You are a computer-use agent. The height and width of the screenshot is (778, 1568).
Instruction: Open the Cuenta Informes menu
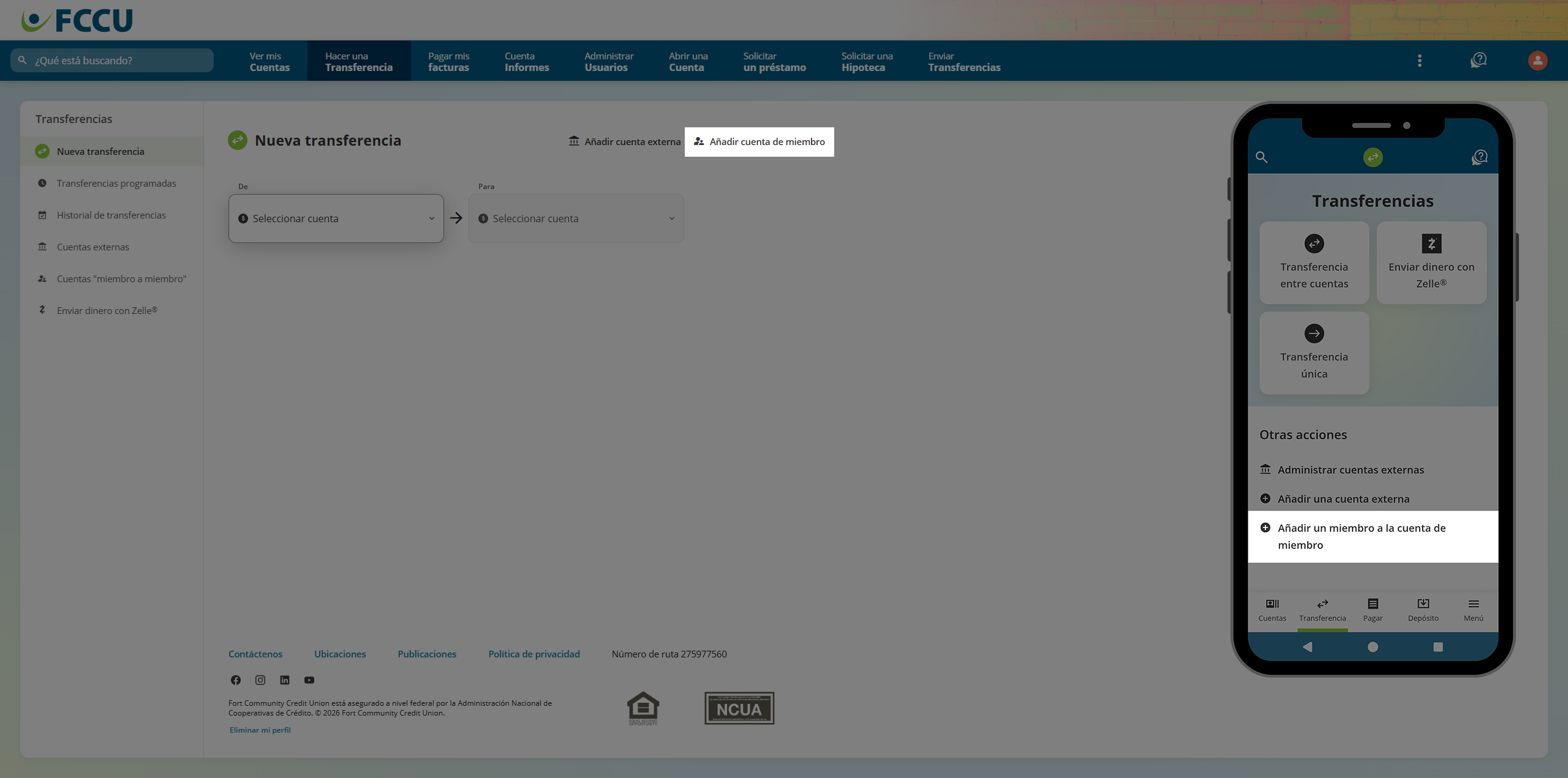tap(527, 61)
